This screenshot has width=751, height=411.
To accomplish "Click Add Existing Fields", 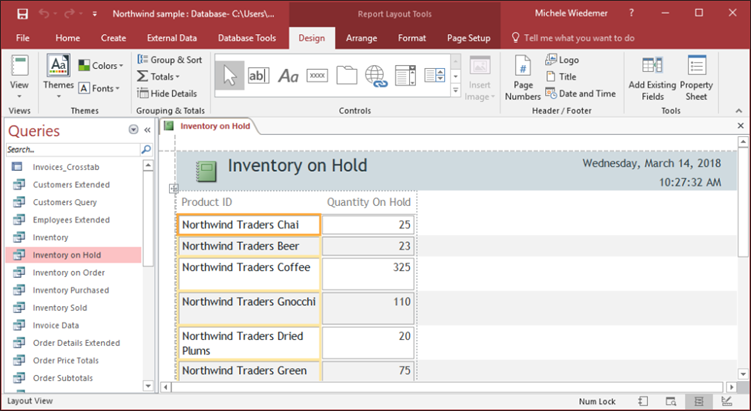I will [652, 77].
